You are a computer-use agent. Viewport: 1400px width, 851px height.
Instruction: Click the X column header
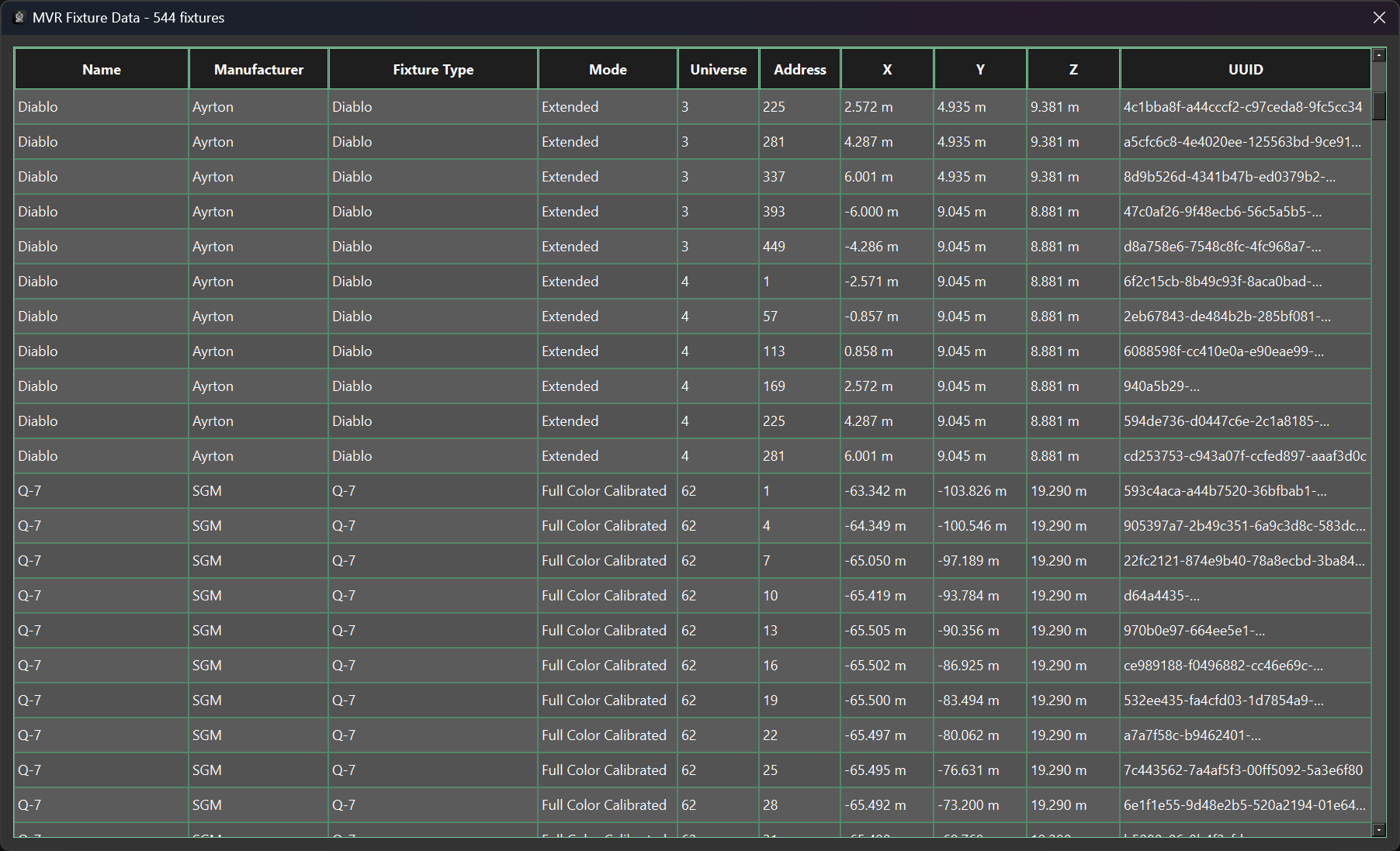click(x=887, y=69)
